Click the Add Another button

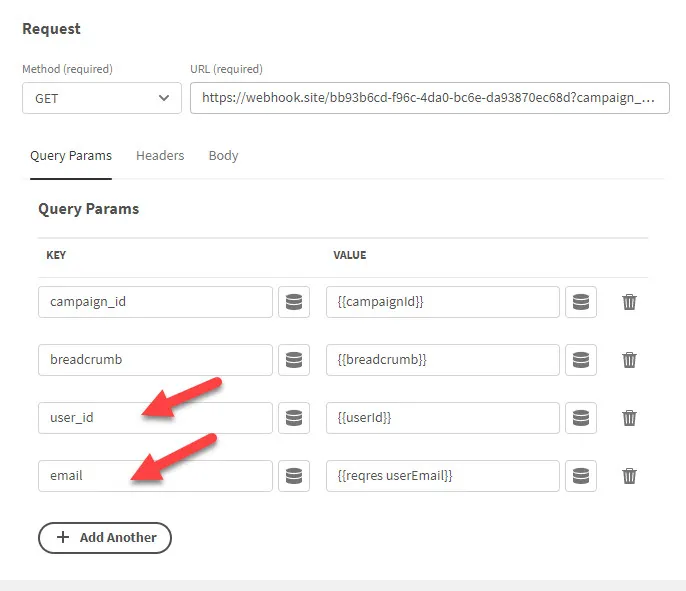(x=105, y=538)
